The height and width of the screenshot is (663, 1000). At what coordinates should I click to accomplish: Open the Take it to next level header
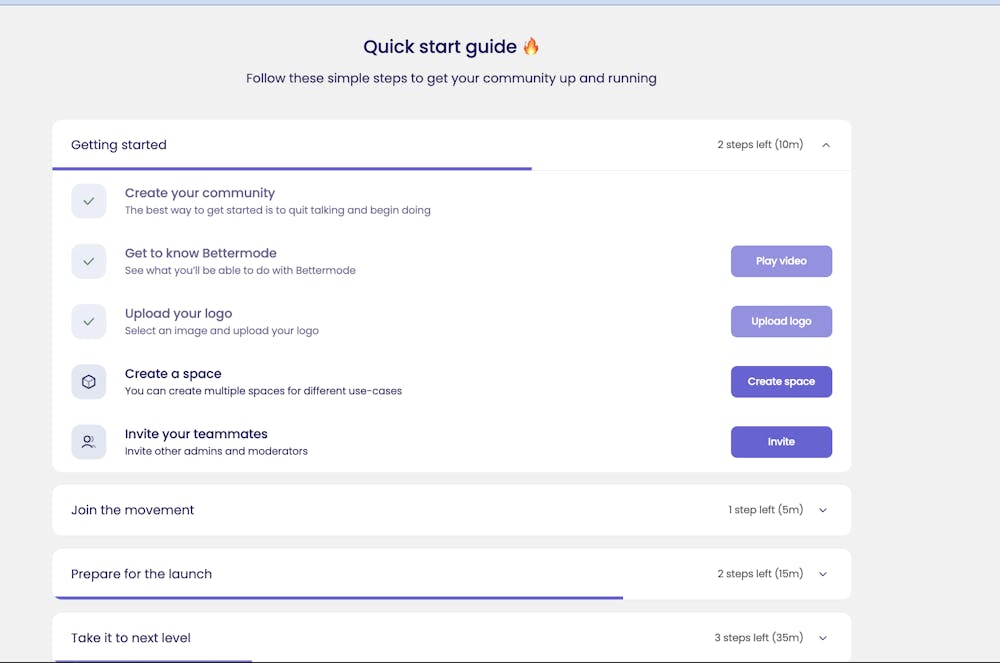click(x=130, y=637)
